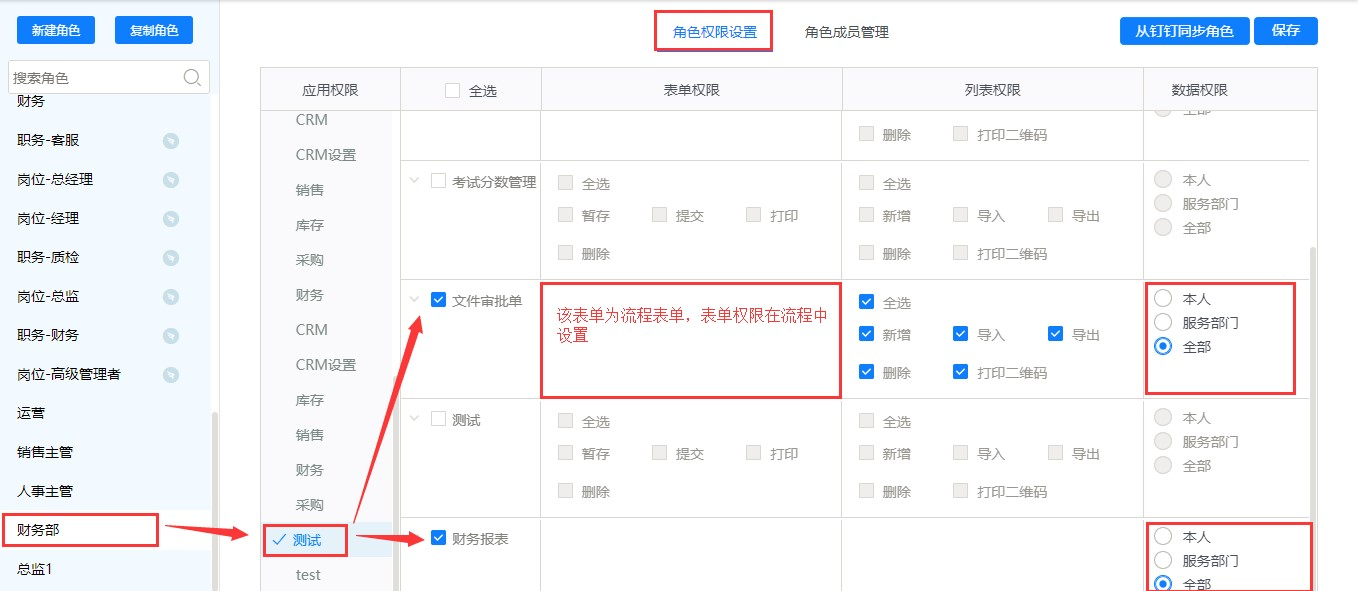1358x591 pixels.
Task: Check 新增 in the 测试 row list permissions
Action: [866, 453]
